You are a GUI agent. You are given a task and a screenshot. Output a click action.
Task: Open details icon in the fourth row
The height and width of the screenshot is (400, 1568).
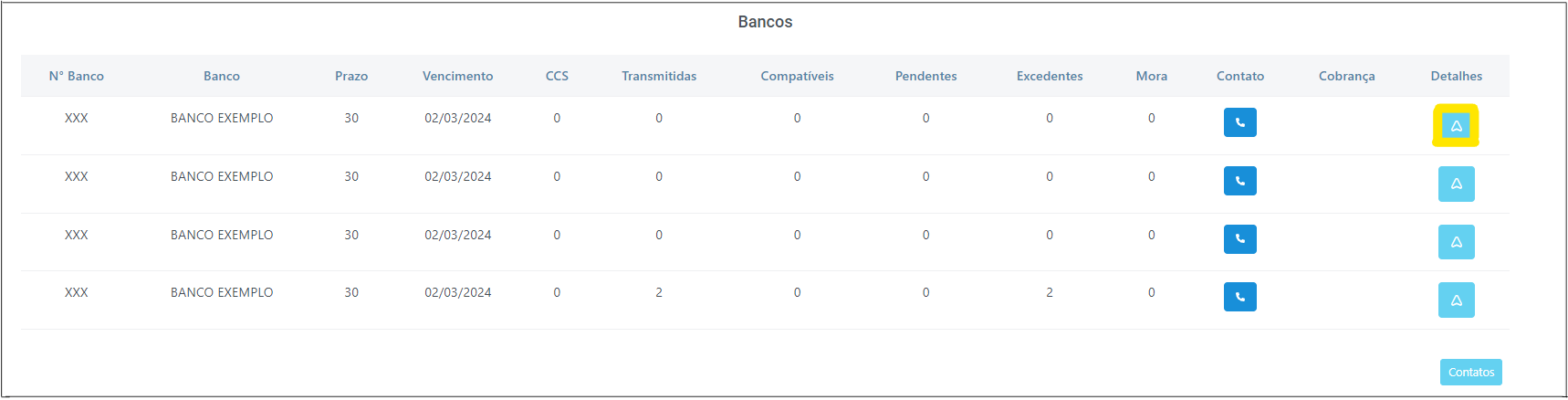[x=1456, y=300]
